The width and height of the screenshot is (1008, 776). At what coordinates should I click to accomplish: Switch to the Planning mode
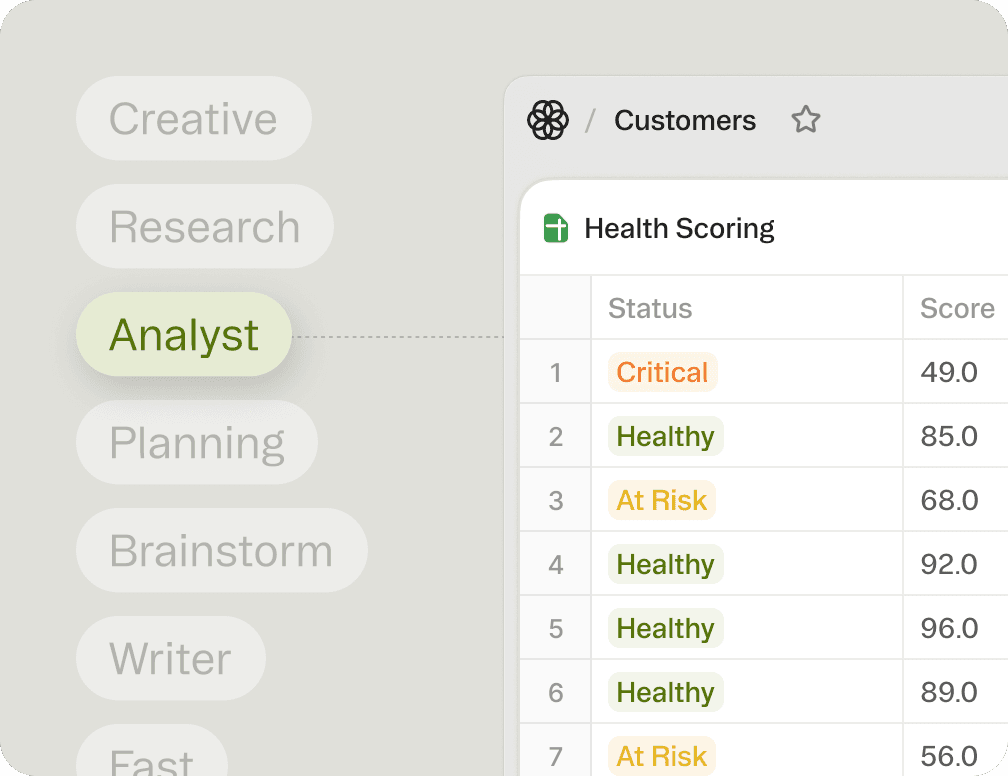(x=197, y=443)
